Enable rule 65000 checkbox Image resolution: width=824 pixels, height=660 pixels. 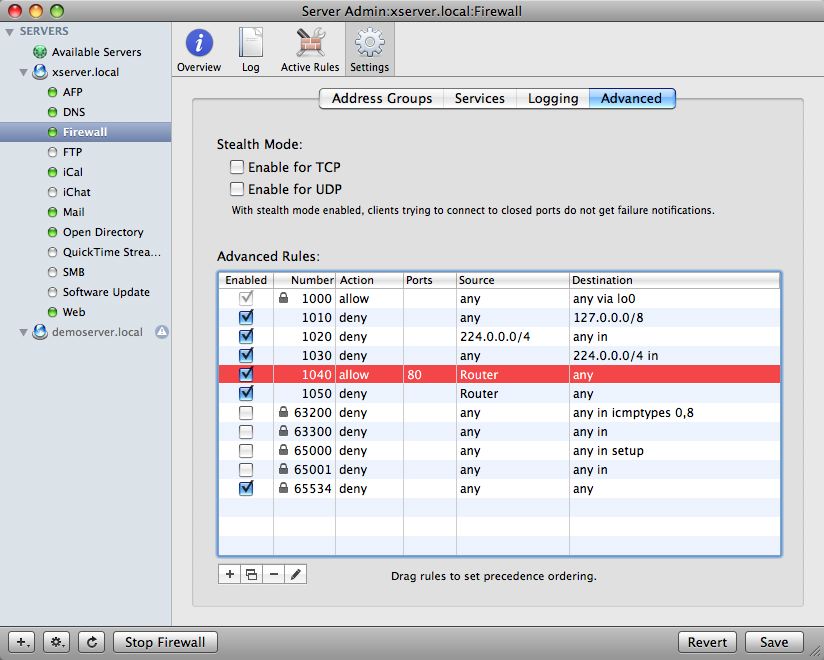[246, 450]
